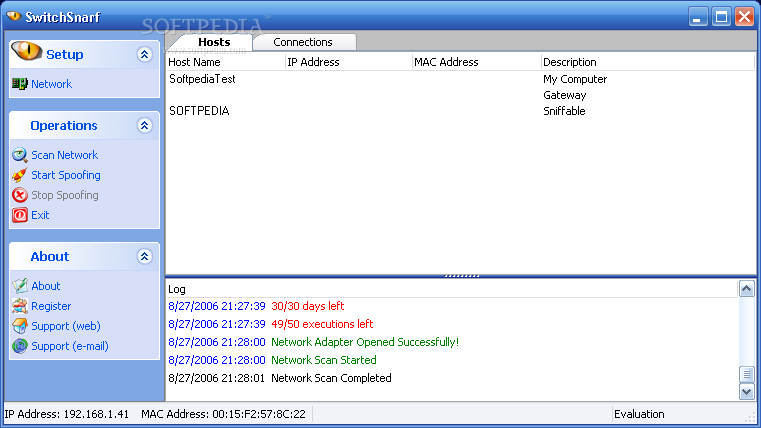Open the Network setup link
The width and height of the screenshot is (761, 428).
(51, 84)
